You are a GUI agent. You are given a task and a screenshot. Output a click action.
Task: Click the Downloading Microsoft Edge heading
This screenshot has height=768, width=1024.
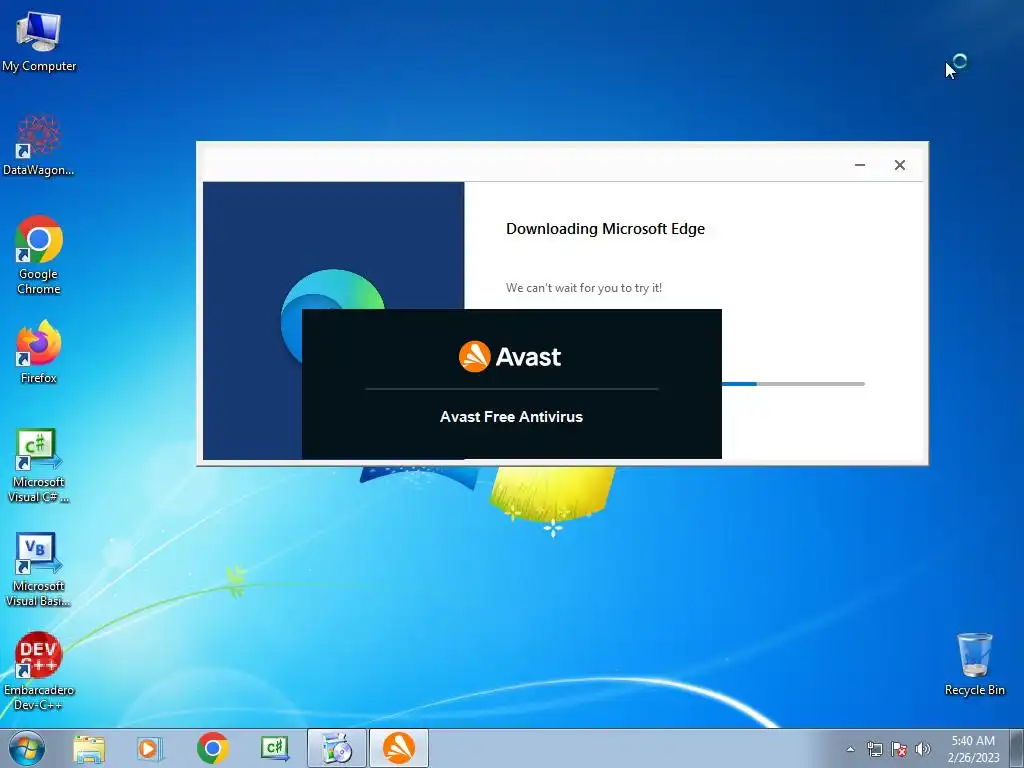pyautogui.click(x=605, y=229)
